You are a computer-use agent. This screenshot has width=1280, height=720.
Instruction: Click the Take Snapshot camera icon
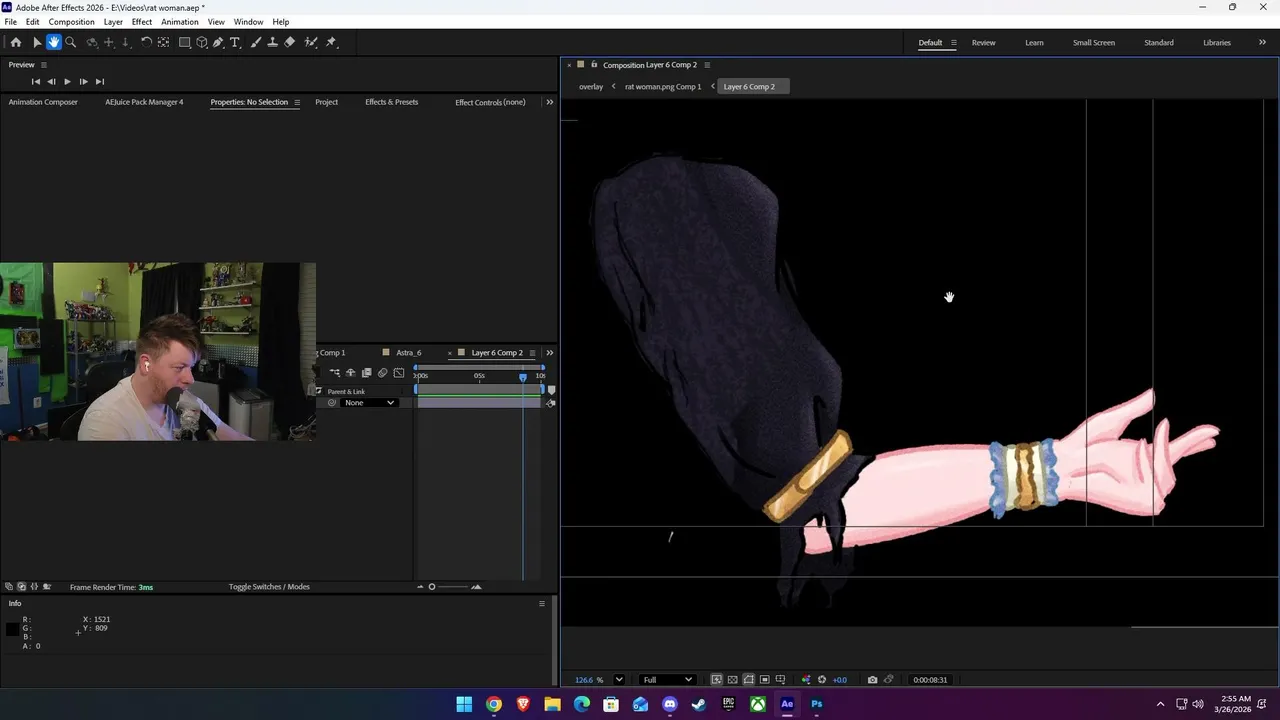point(872,680)
